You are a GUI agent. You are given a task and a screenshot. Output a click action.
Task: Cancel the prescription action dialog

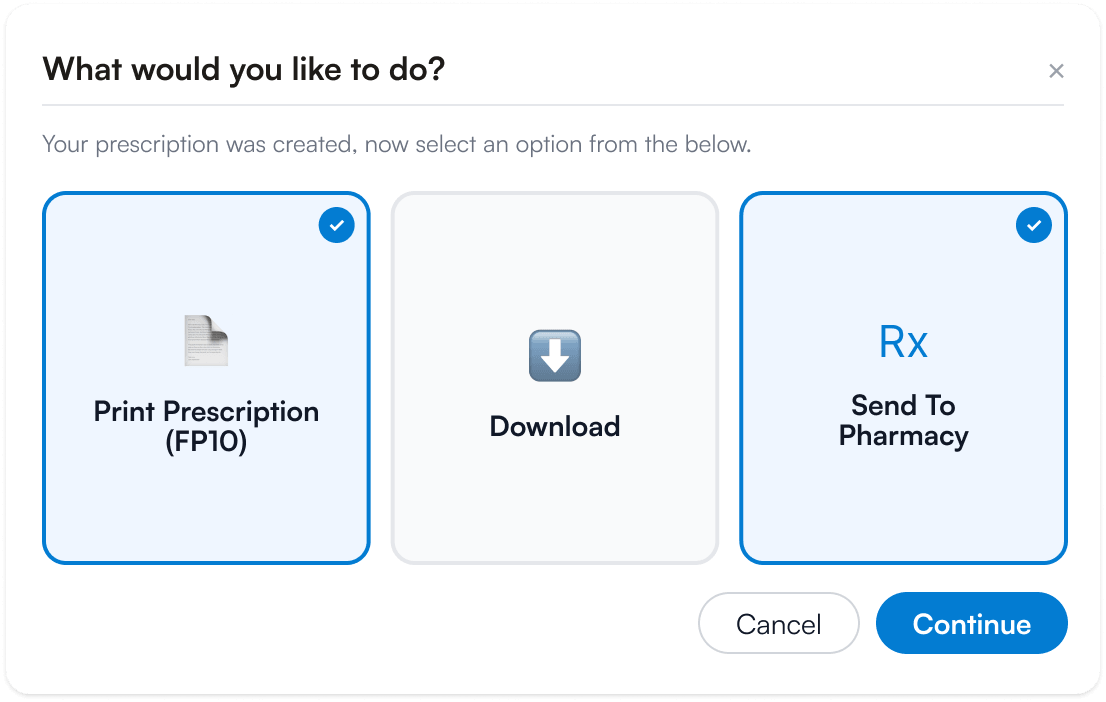pyautogui.click(x=779, y=624)
